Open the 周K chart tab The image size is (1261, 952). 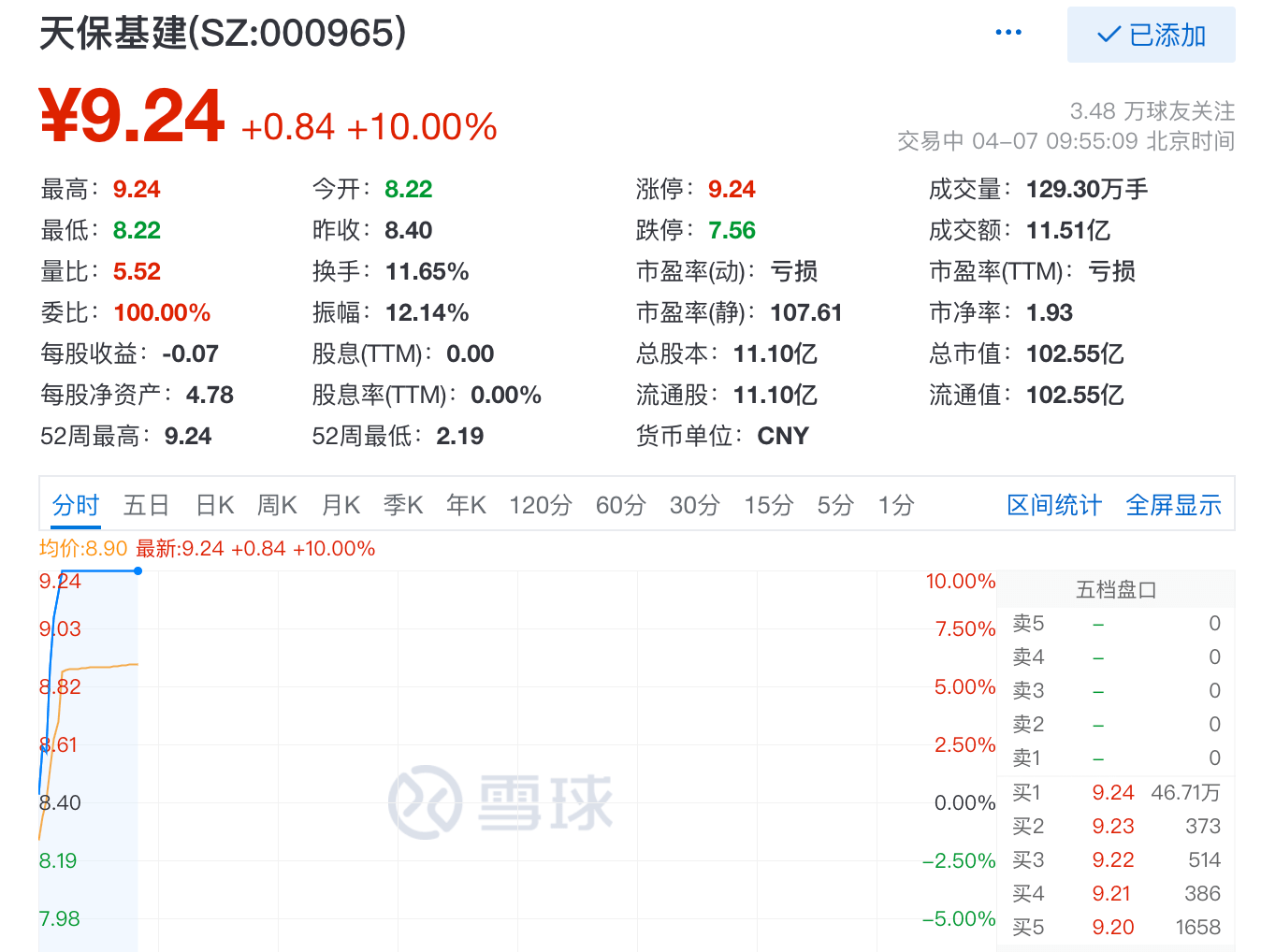[277, 505]
